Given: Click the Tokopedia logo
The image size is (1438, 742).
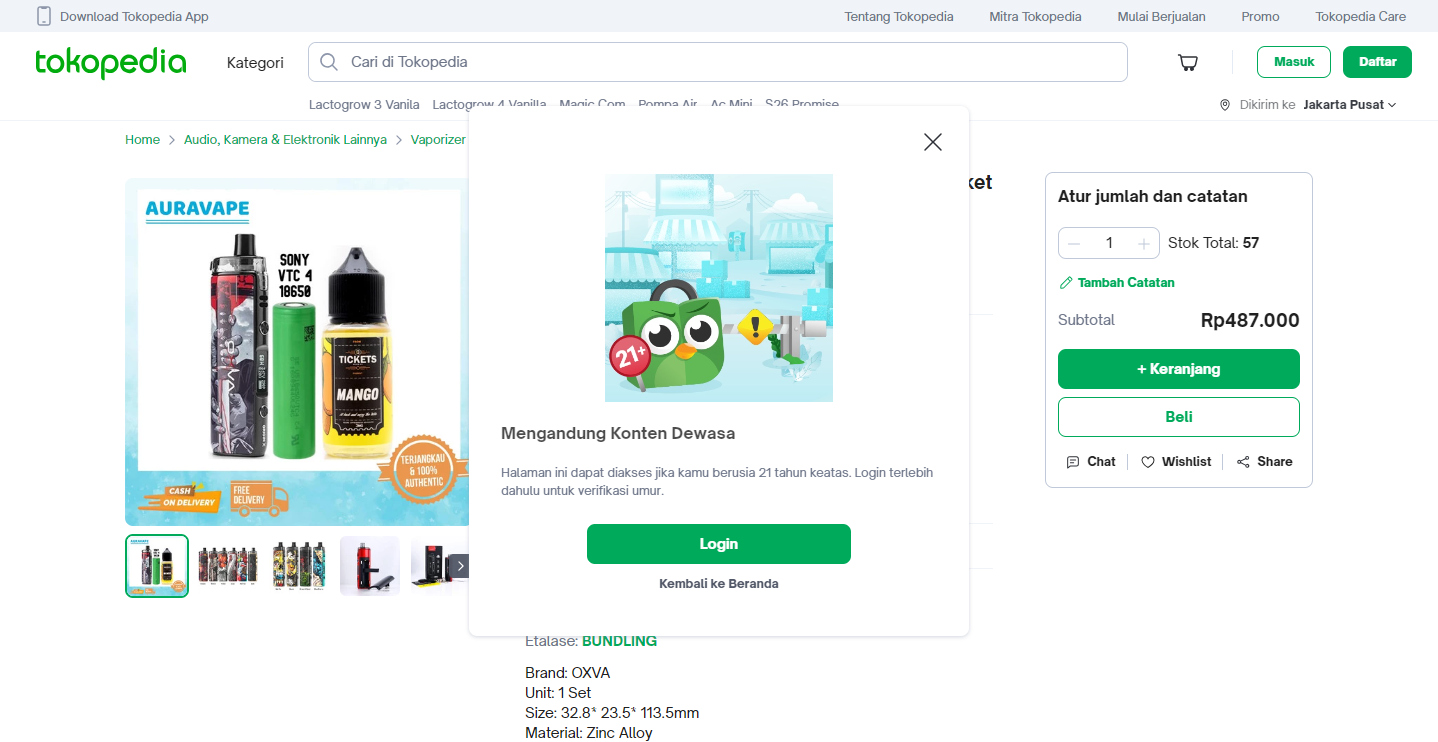Looking at the screenshot, I should (110, 62).
